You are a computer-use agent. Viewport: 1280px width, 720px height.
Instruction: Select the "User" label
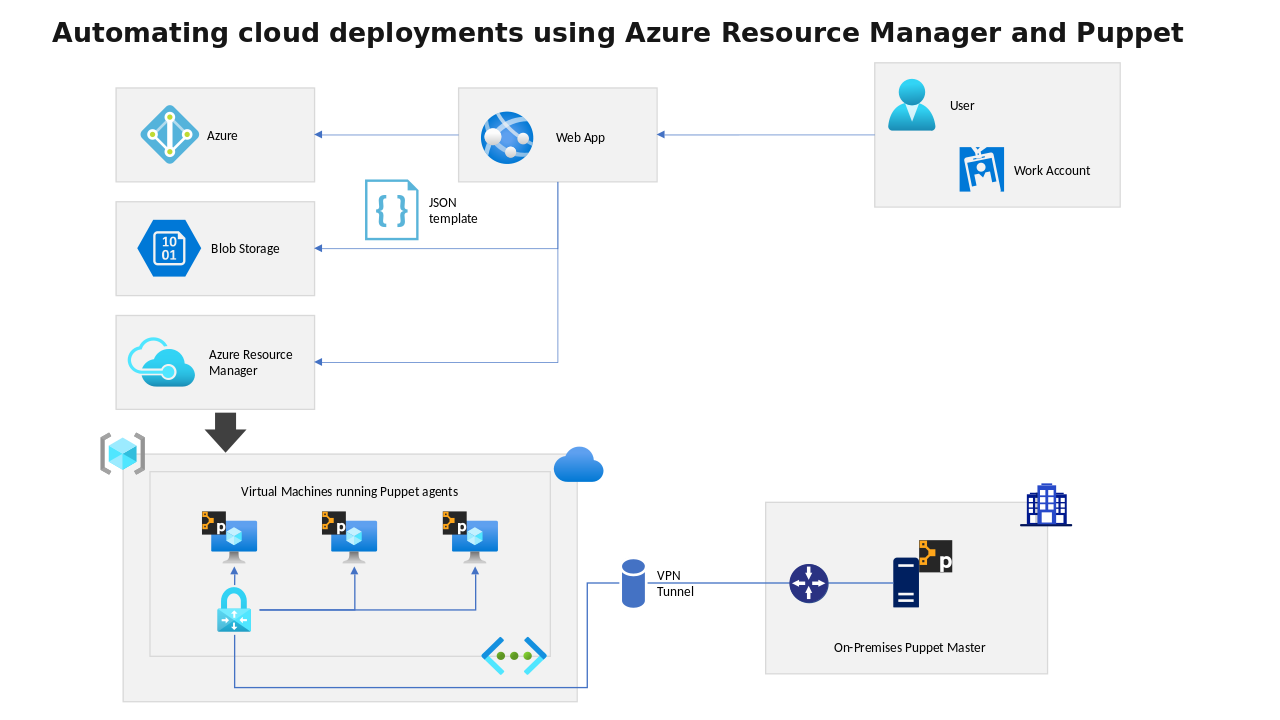pyautogui.click(x=962, y=105)
